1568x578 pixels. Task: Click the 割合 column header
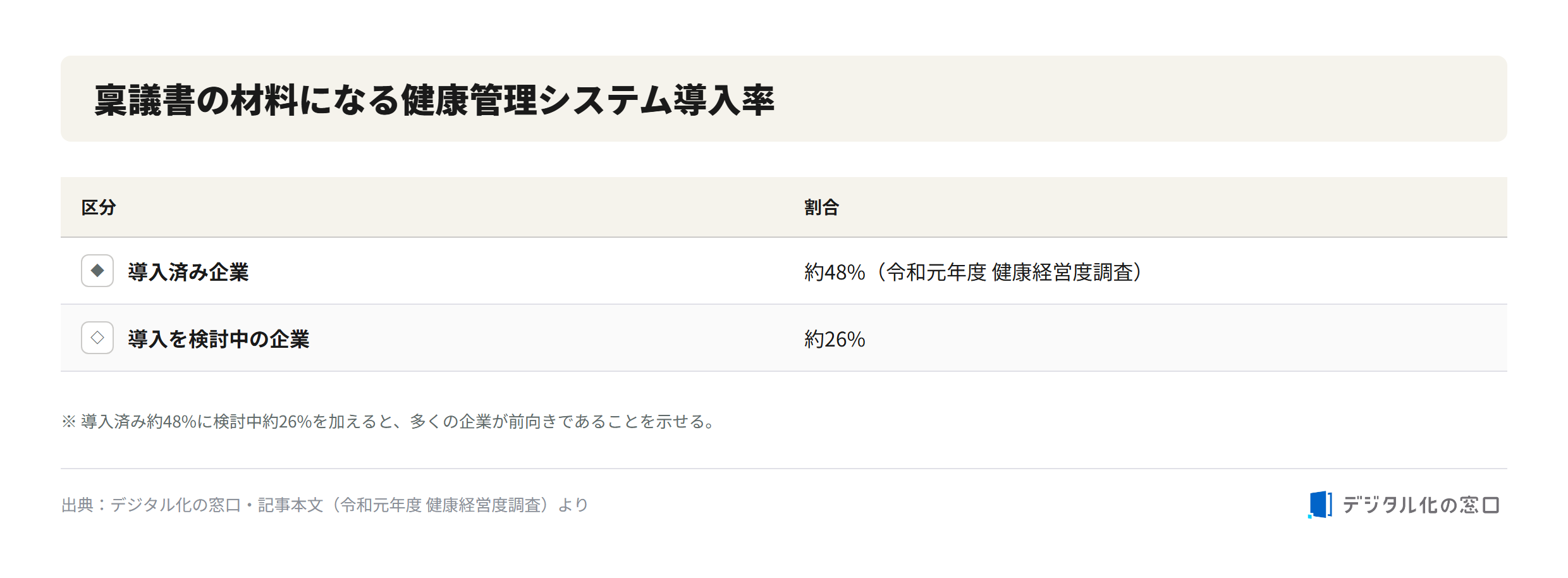[822, 207]
